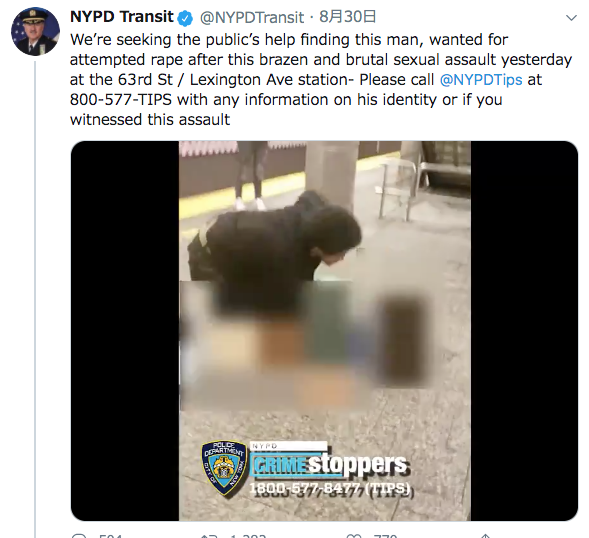Open the NYPD Transit profile avatar
Viewport: 589px width, 538px height.
coord(35,31)
